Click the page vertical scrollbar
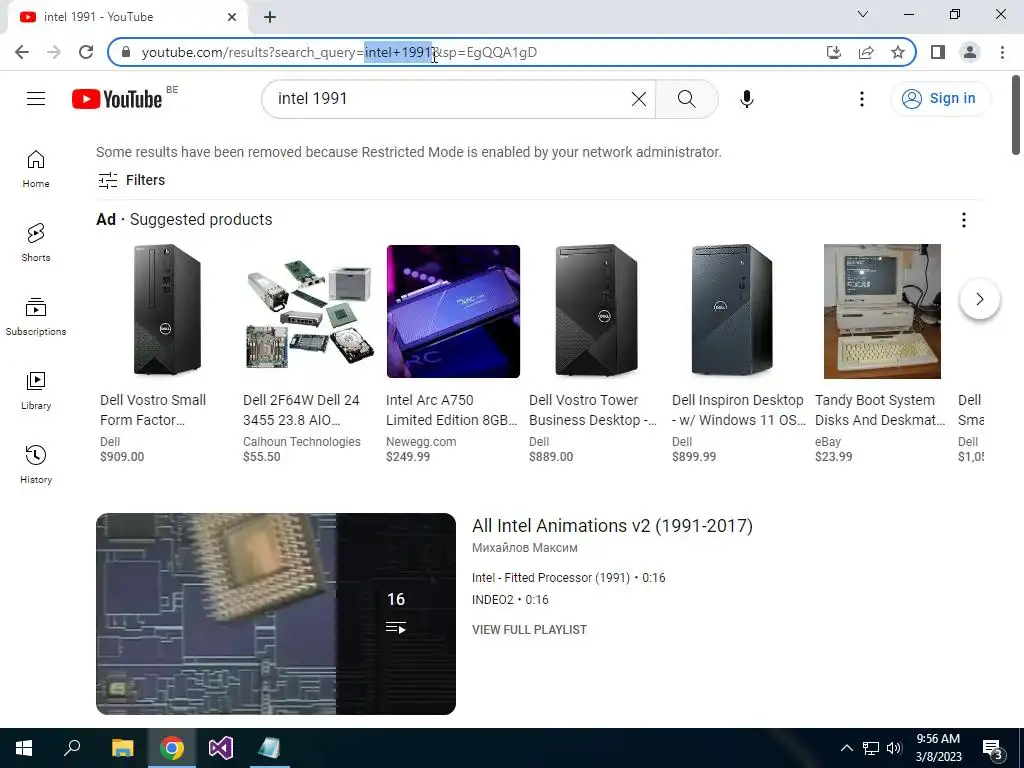 coord(1016,115)
